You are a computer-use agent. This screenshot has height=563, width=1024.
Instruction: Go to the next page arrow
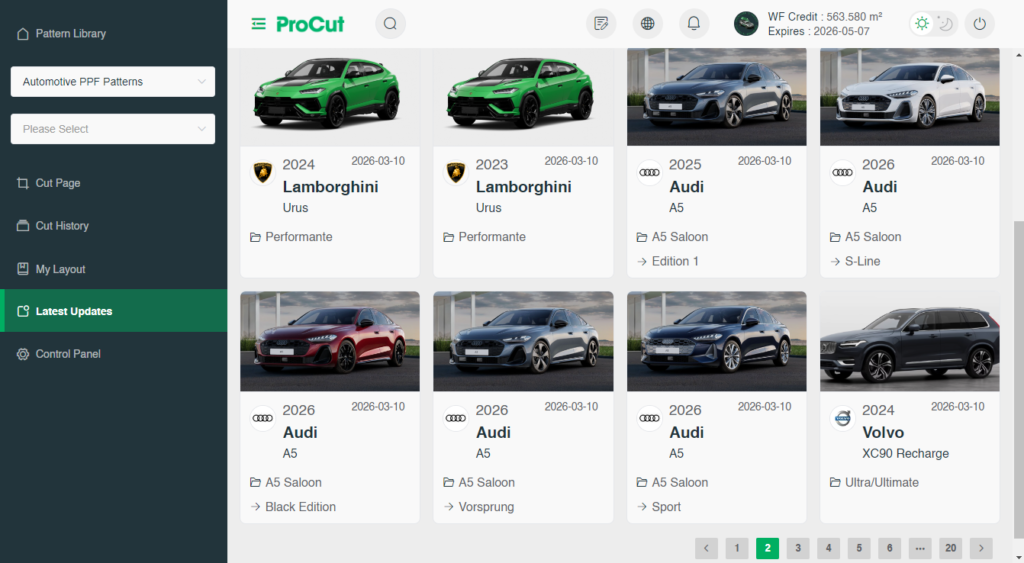click(981, 548)
